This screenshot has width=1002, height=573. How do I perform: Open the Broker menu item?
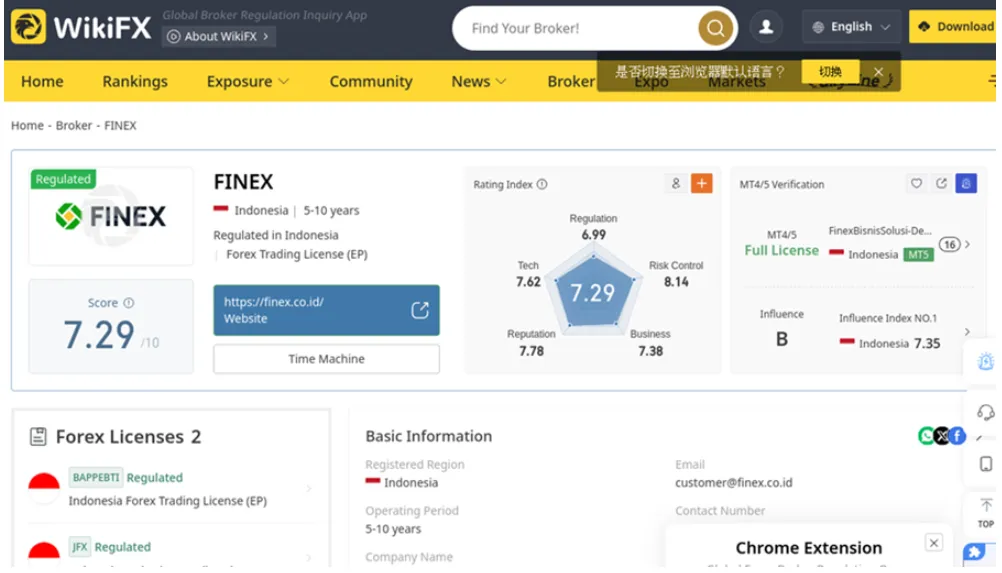pos(571,81)
